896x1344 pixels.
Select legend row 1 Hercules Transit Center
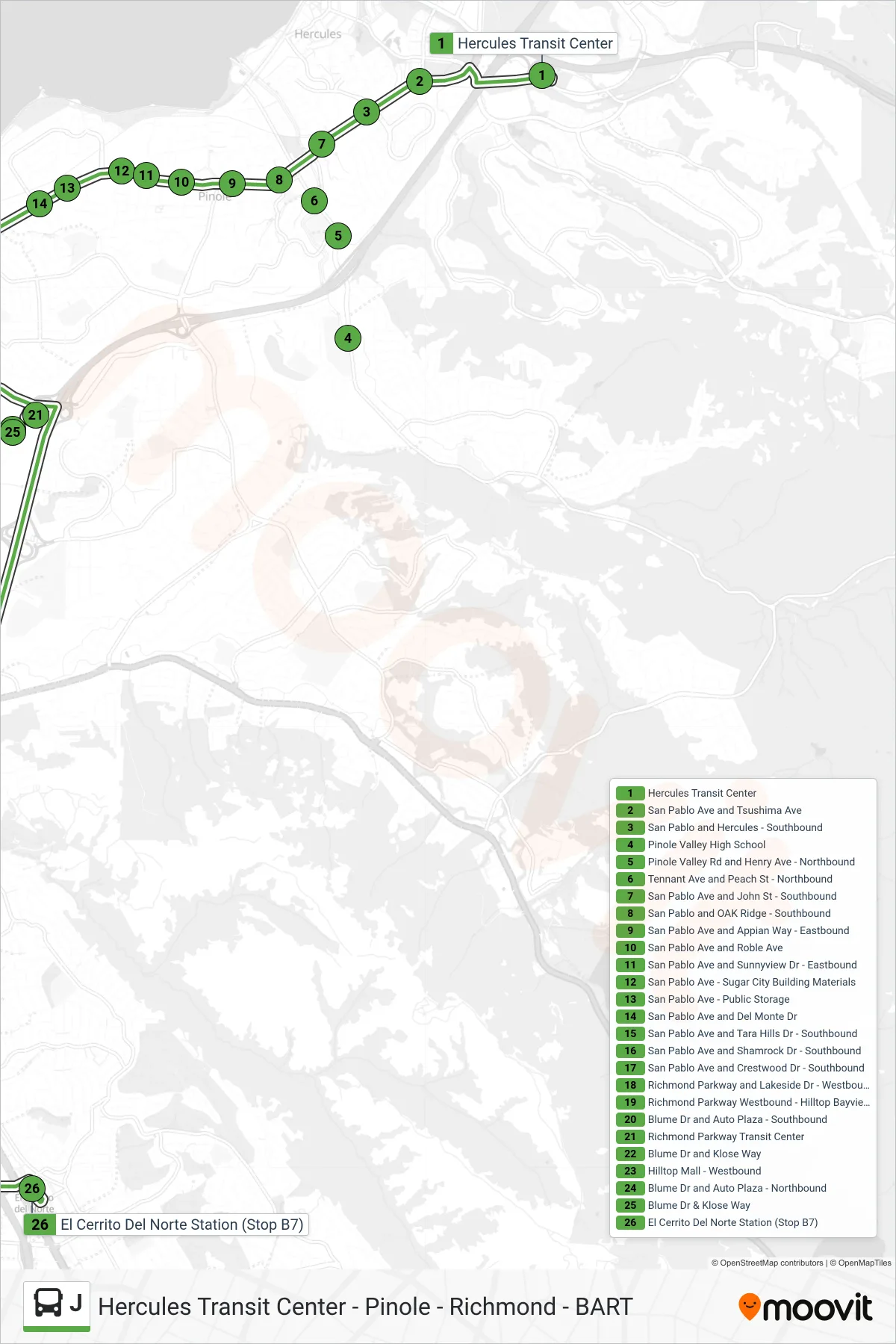click(743, 793)
